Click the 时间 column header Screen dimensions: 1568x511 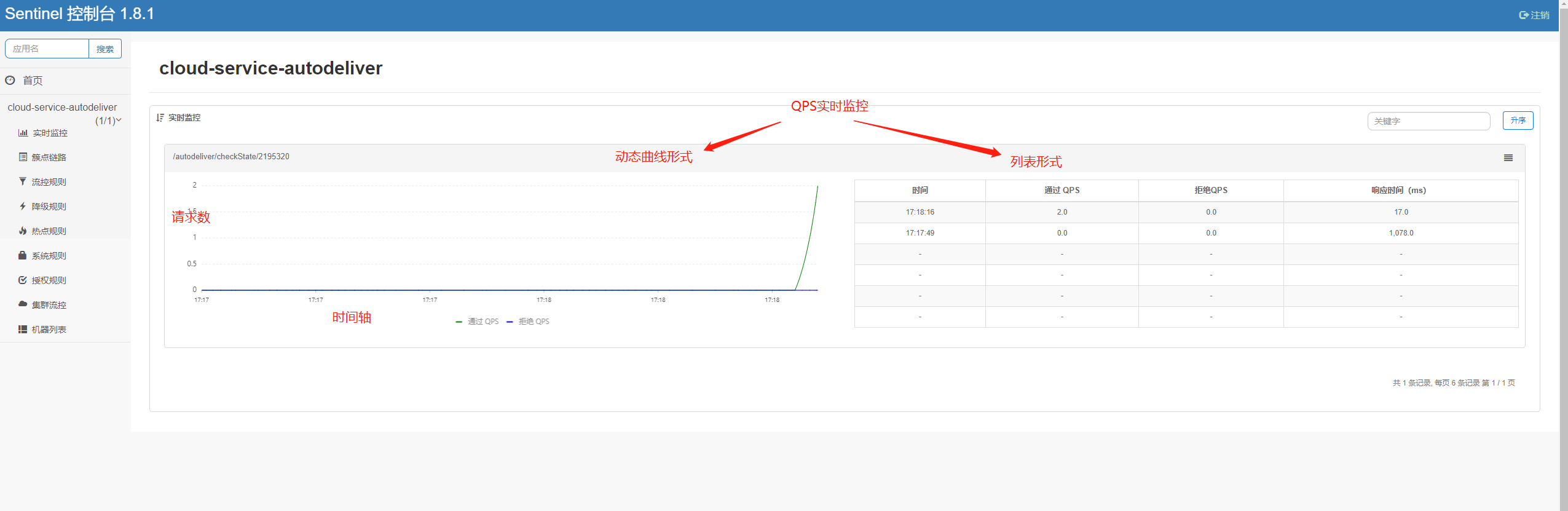(x=920, y=191)
